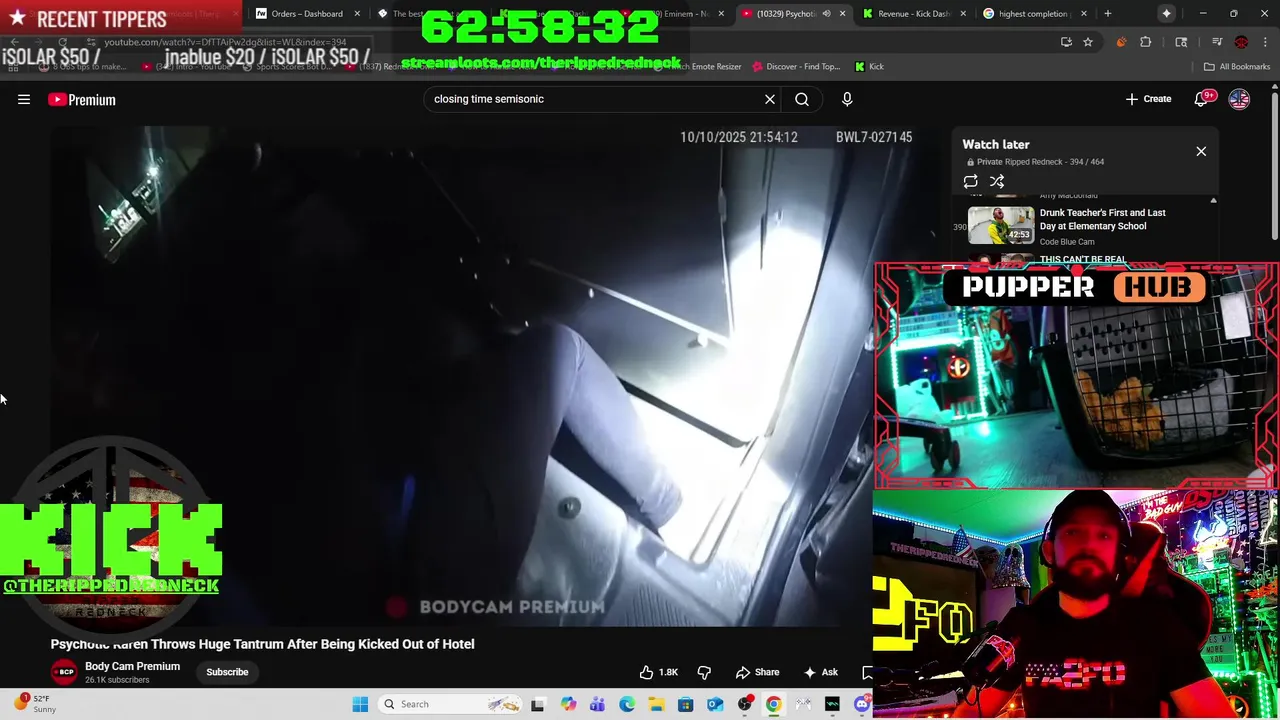1280x720 pixels.
Task: Jump to top with the playlist up arrow
Action: pyautogui.click(x=1213, y=201)
